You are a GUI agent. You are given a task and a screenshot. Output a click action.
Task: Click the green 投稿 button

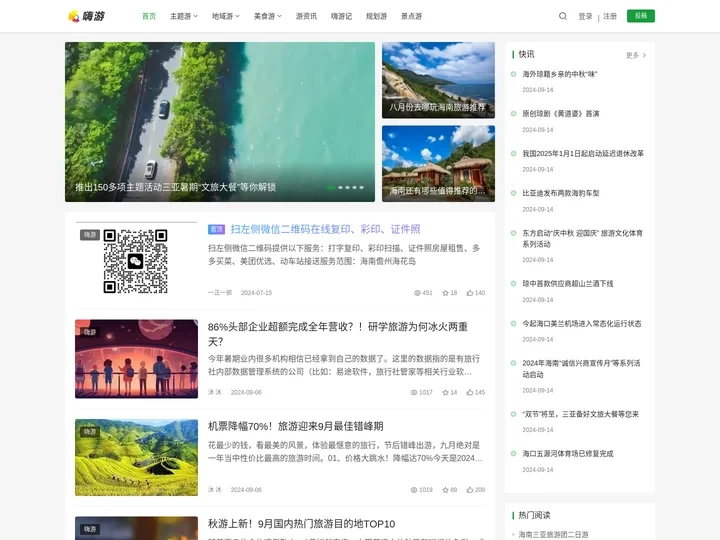pos(641,16)
